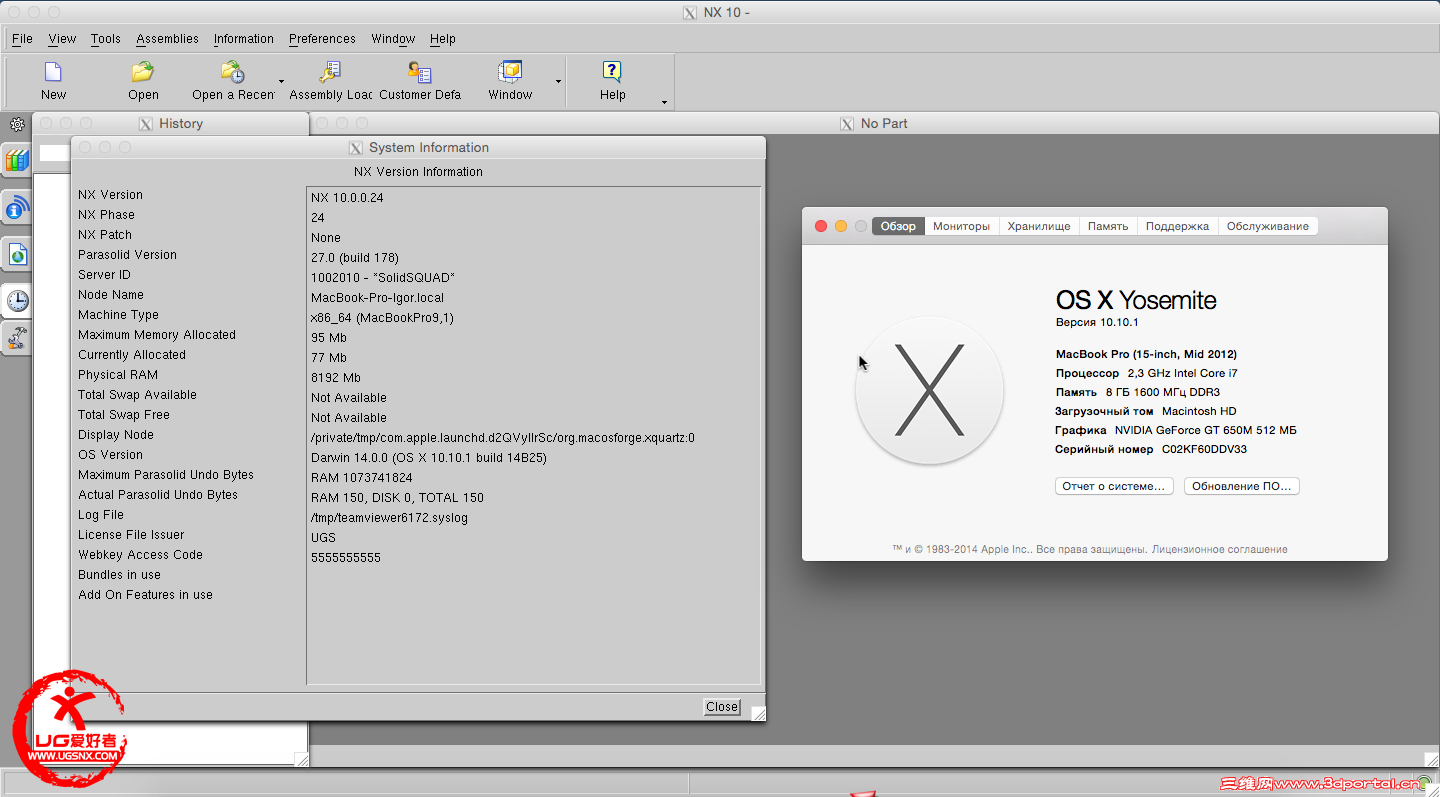Click the New file toolbar icon

[x=53, y=72]
